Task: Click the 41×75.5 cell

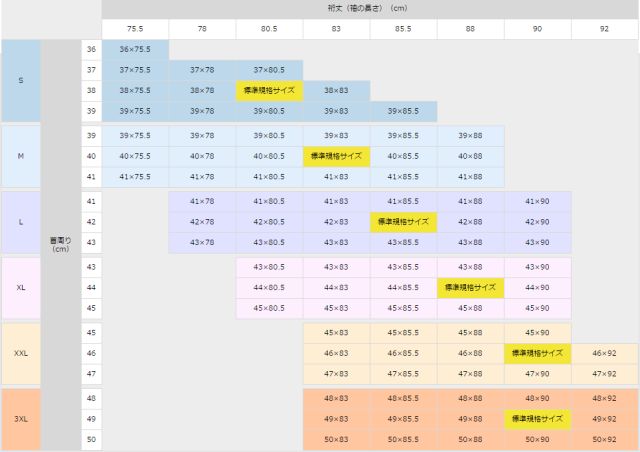Action: click(x=135, y=177)
